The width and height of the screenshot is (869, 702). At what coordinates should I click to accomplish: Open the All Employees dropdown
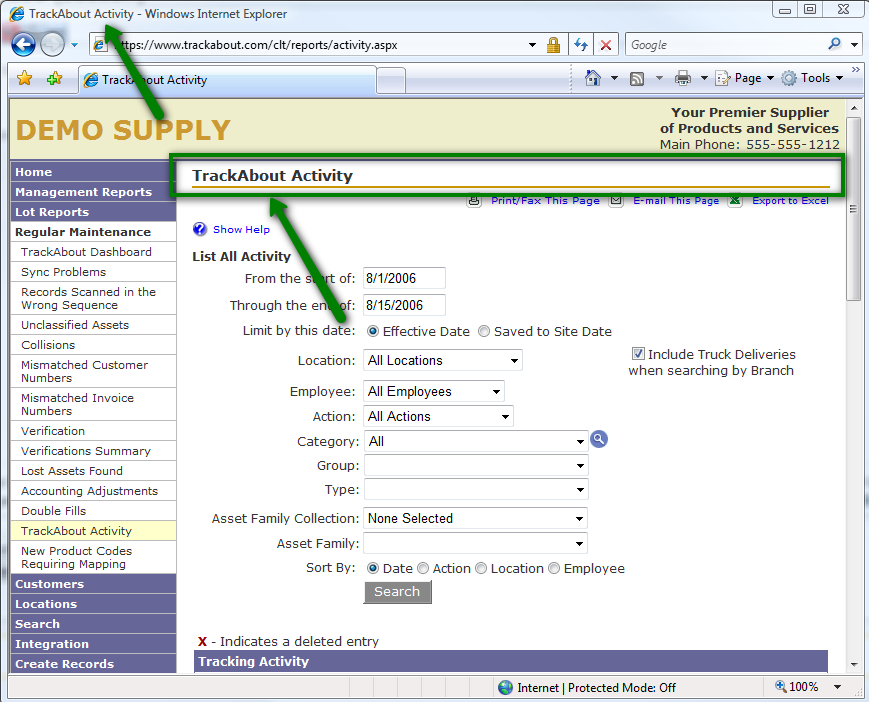(434, 391)
